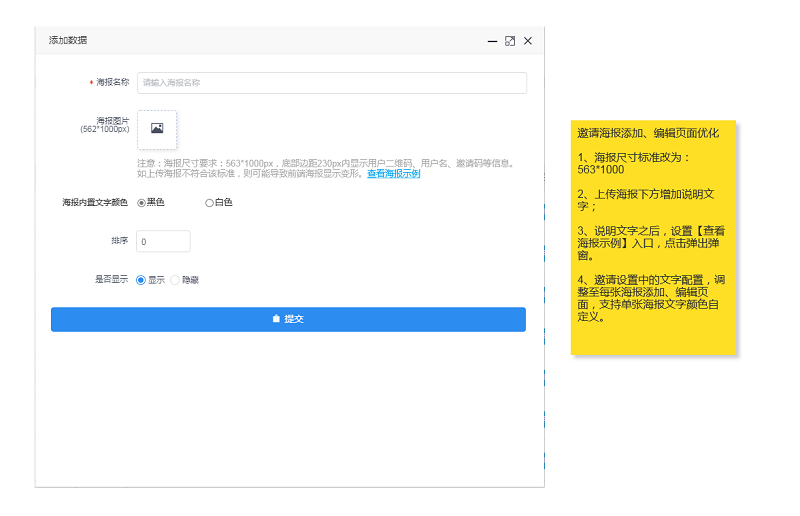Viewport: 800px width, 516px height.
Task: Click sticky note heading 邀请海报添加、编辑页面优化
Action: pos(648,133)
